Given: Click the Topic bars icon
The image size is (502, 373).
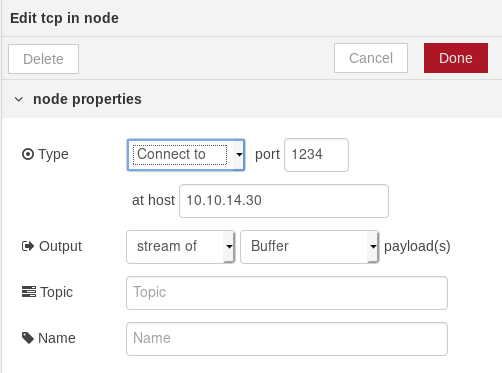Looking at the screenshot, I should click(x=29, y=292).
